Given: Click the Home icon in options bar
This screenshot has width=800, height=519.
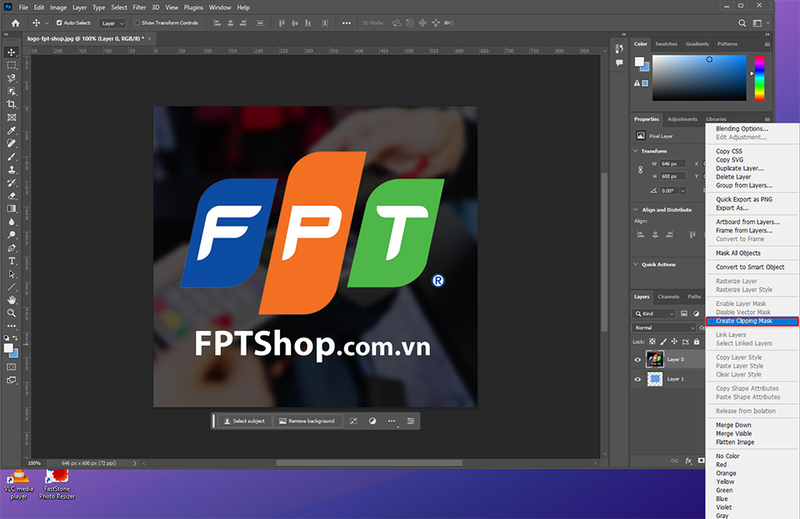Looking at the screenshot, I should [x=15, y=23].
